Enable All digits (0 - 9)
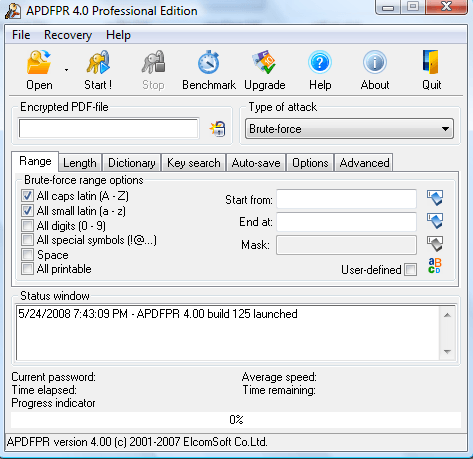 click(27, 226)
